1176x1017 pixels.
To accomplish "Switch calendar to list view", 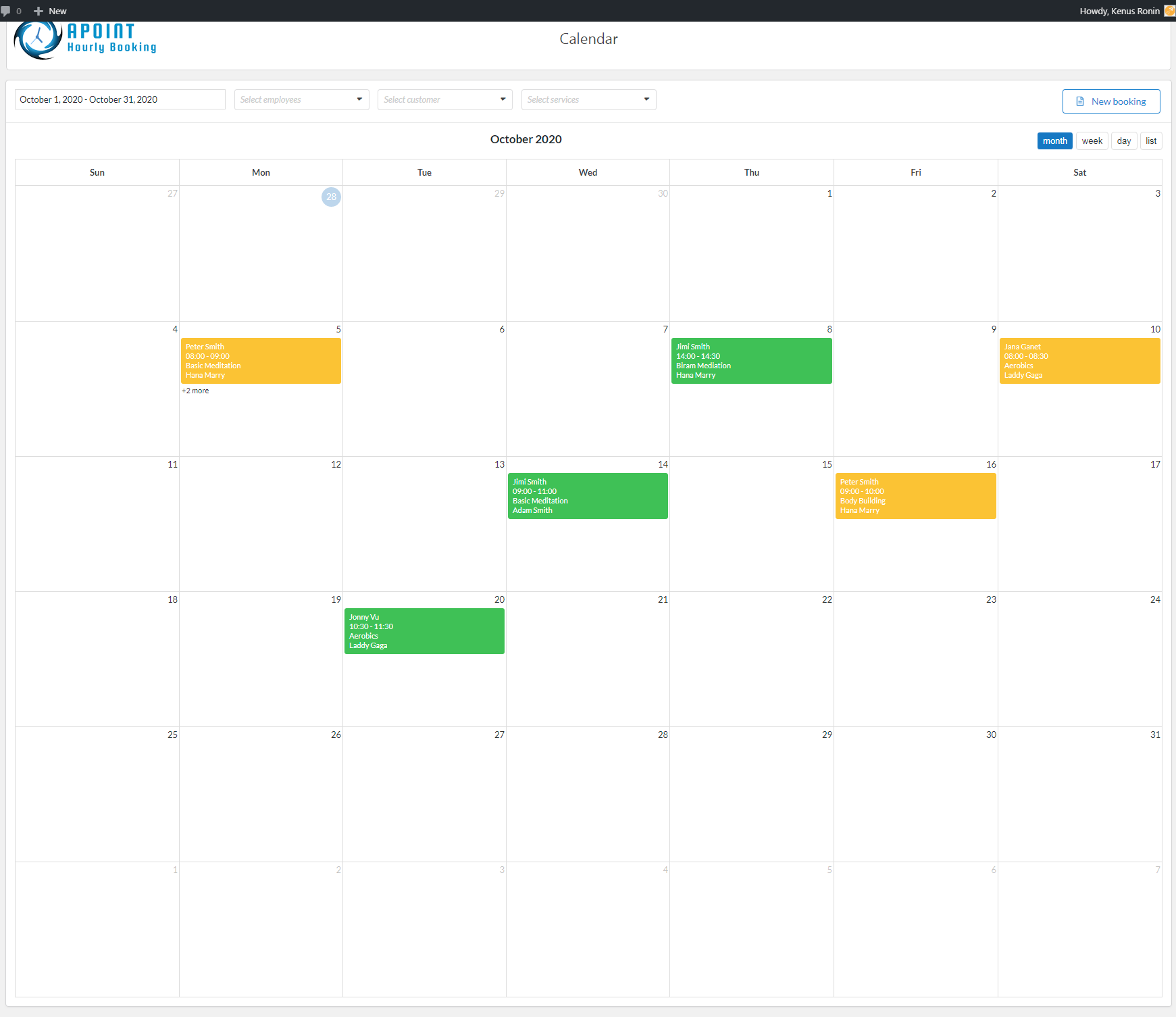I will 1151,141.
